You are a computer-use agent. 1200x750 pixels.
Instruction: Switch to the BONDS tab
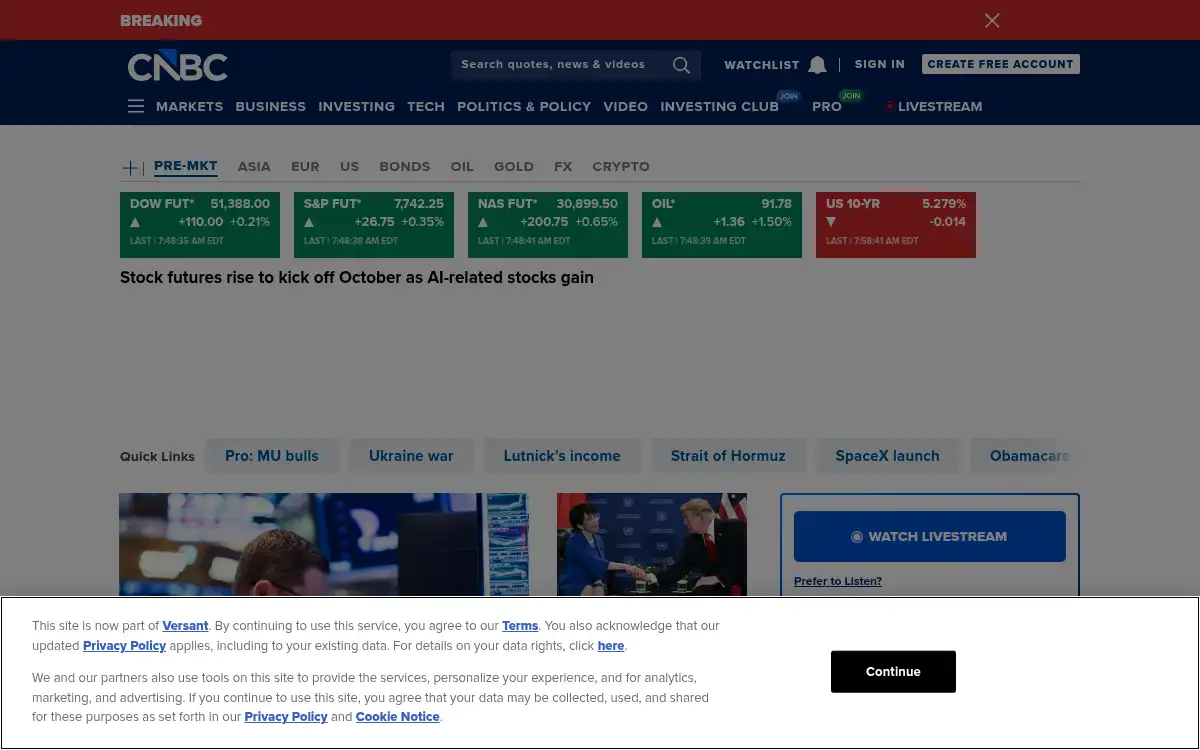pyautogui.click(x=405, y=167)
